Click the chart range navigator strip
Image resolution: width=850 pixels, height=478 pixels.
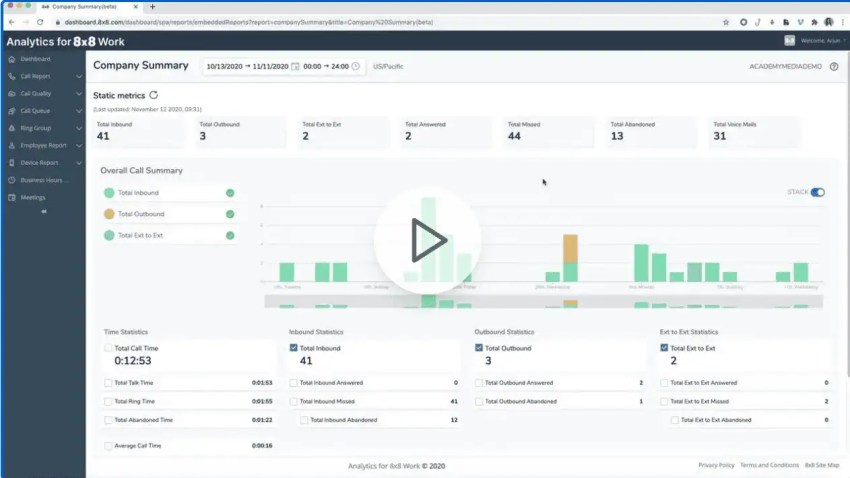coord(543,302)
